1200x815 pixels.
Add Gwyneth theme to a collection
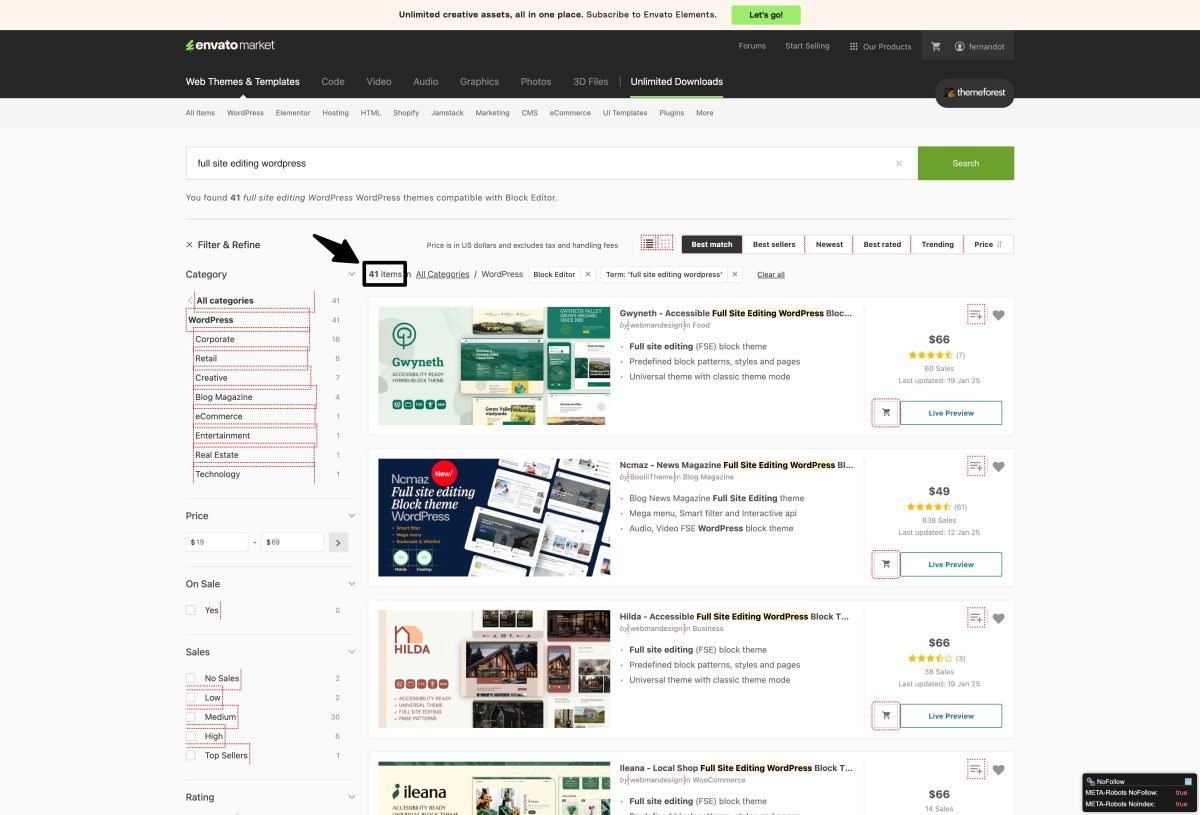976,314
